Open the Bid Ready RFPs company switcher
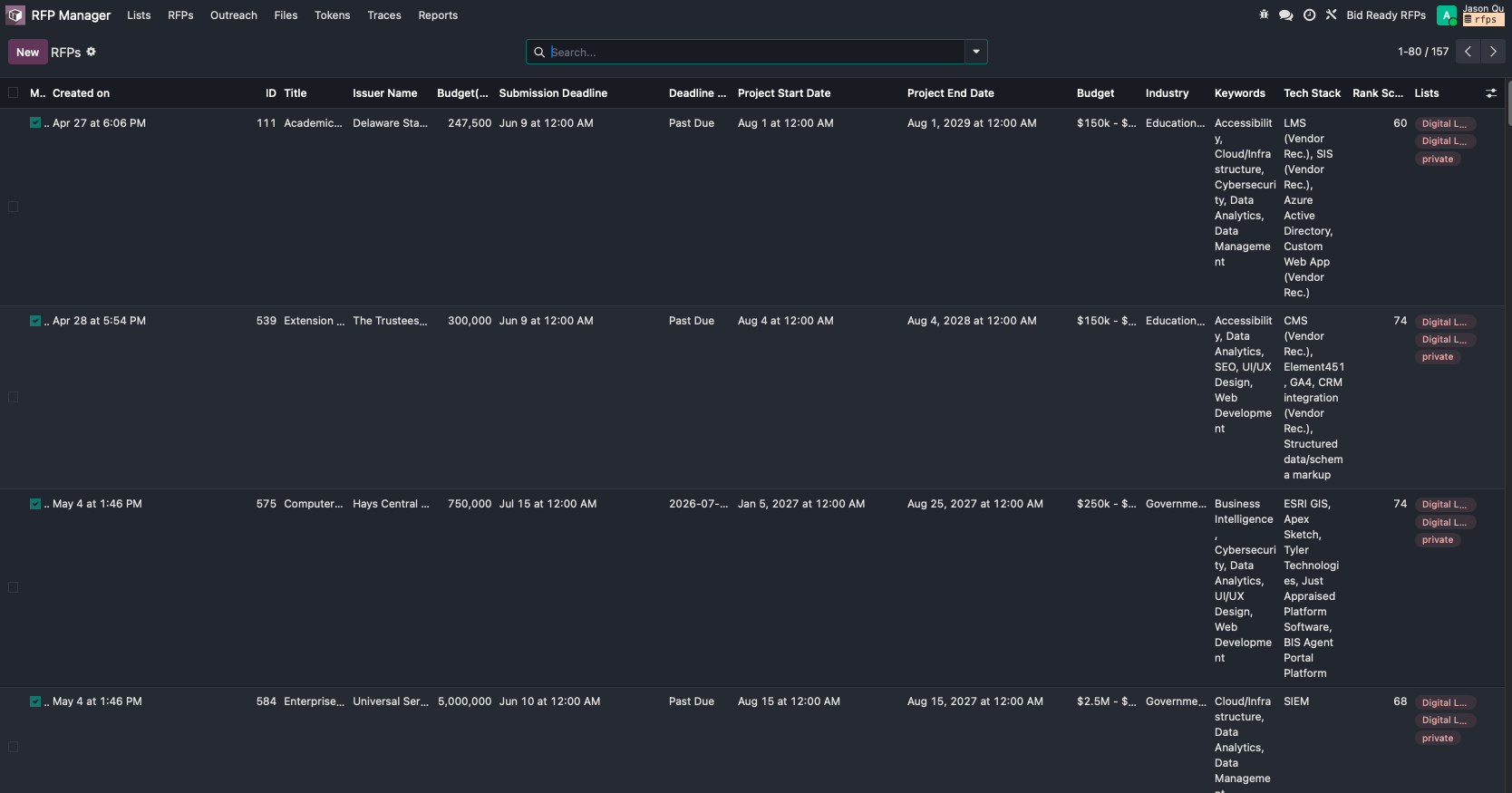Screen dimensions: 1512x793 pos(1386,15)
